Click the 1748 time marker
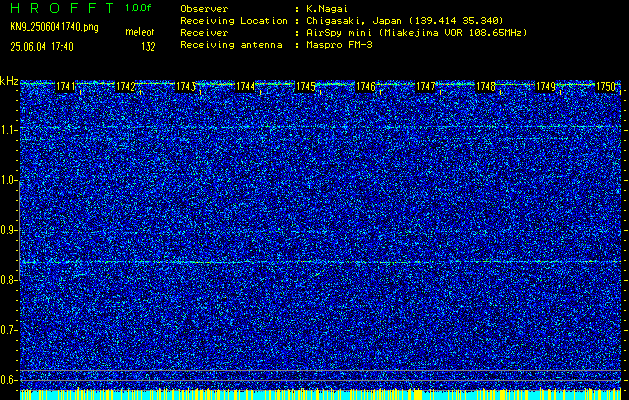This screenshot has height=400, width=629. [x=486, y=87]
